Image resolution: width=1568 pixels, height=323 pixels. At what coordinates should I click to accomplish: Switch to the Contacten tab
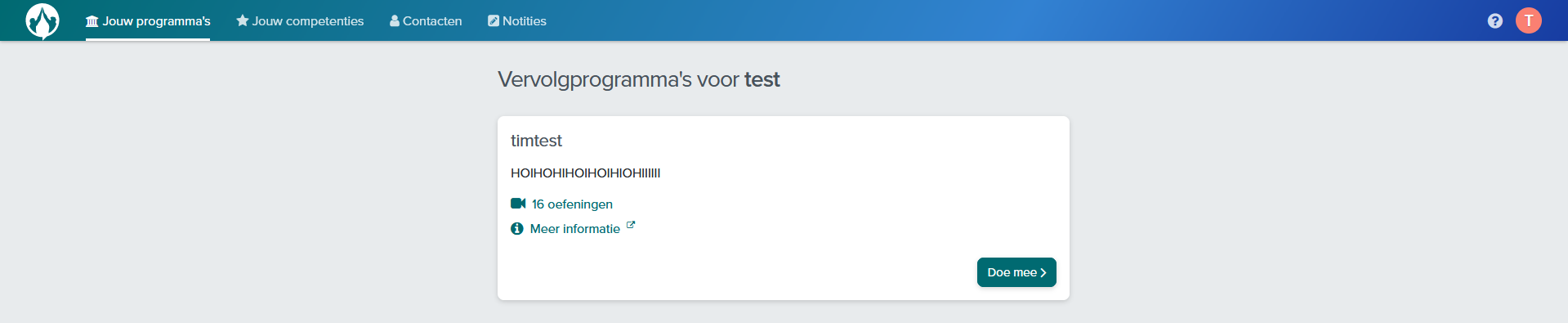point(426,21)
